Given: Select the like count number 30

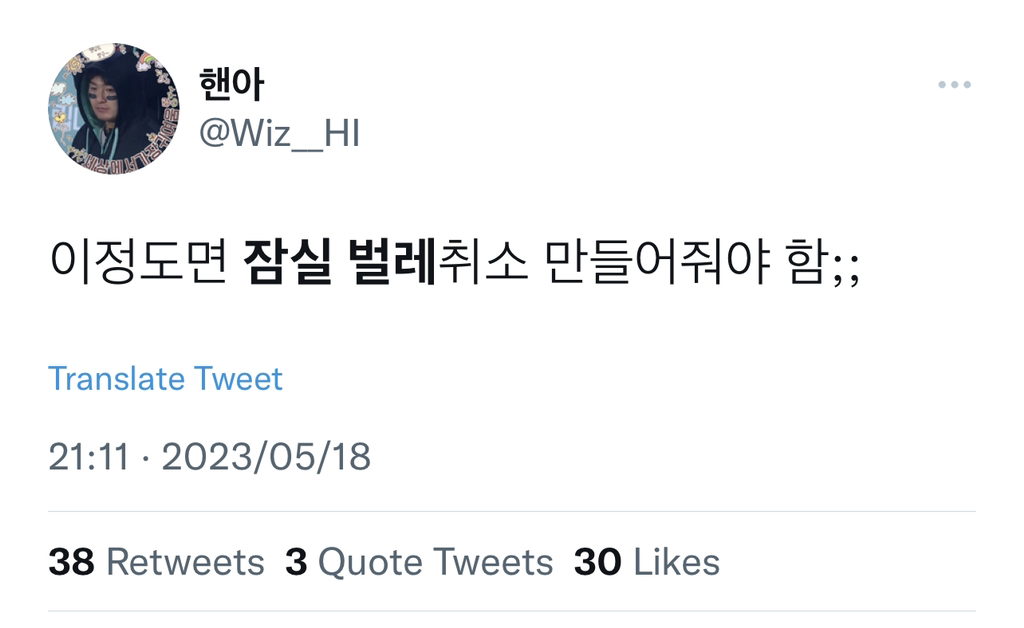Looking at the screenshot, I should coord(597,562).
